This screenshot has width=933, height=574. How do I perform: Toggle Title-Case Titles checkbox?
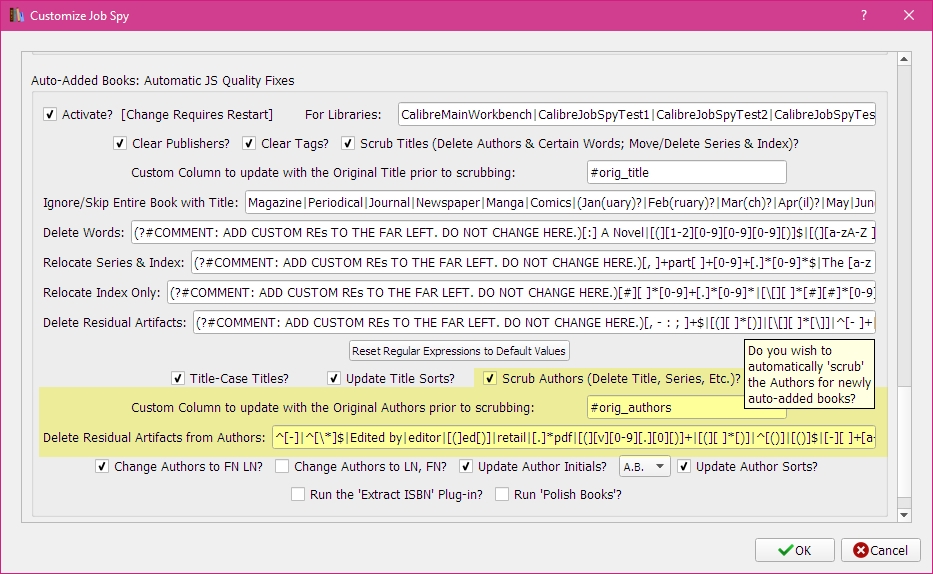178,378
